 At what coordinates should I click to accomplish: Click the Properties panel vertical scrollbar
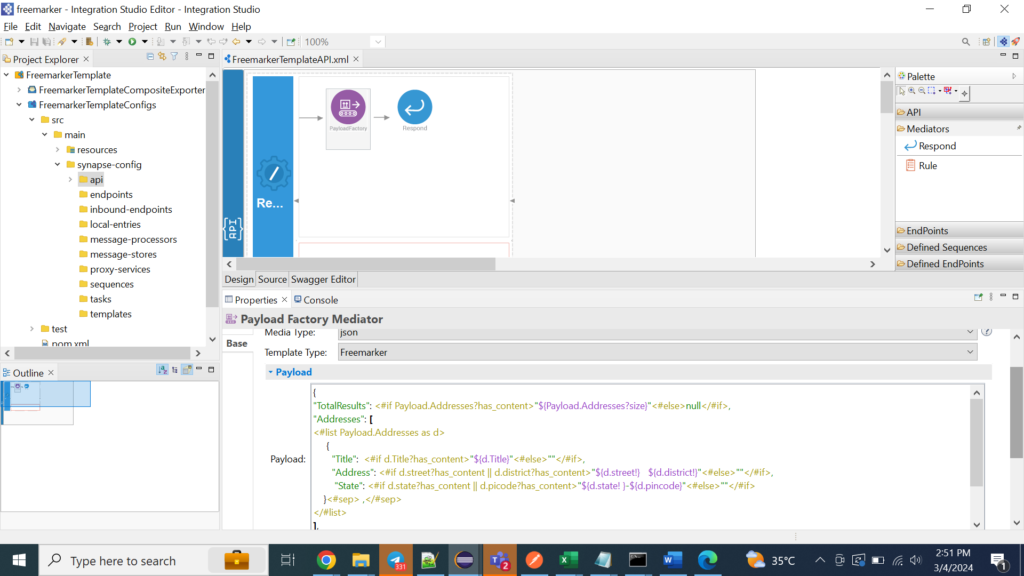click(1016, 410)
